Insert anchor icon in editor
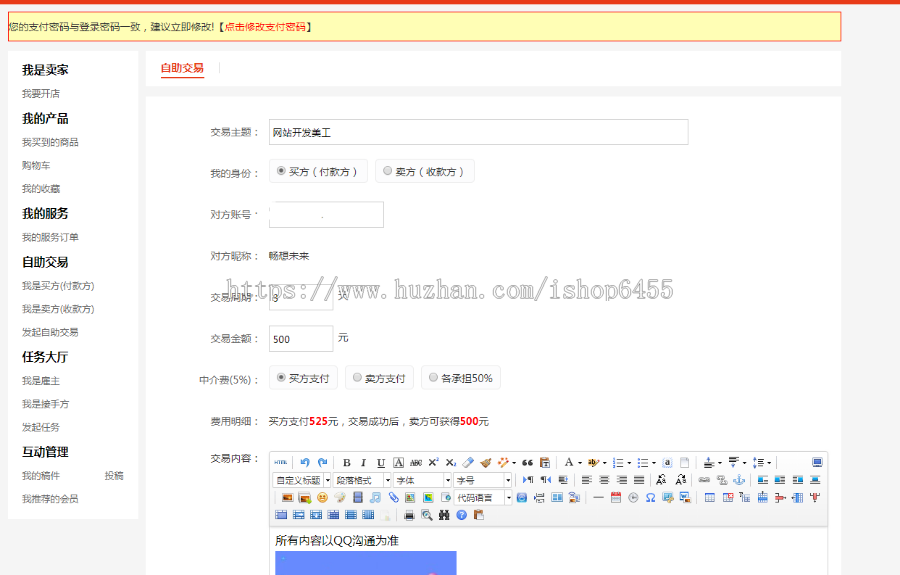900x575 pixels. pos(739,480)
